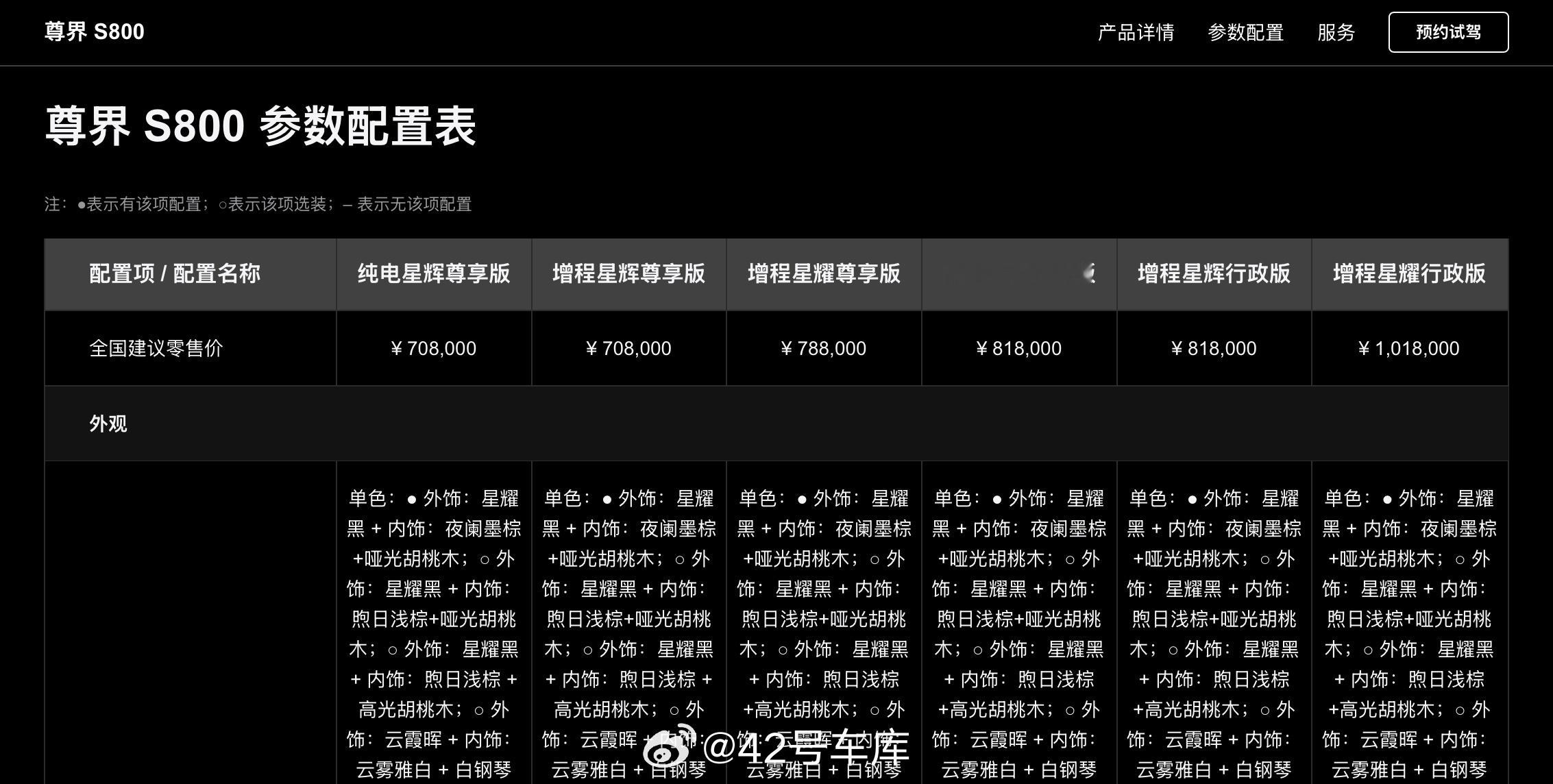Screen dimensions: 1553x784
Task: Select the 增程星辉尊享版 column header
Action: coord(629,274)
